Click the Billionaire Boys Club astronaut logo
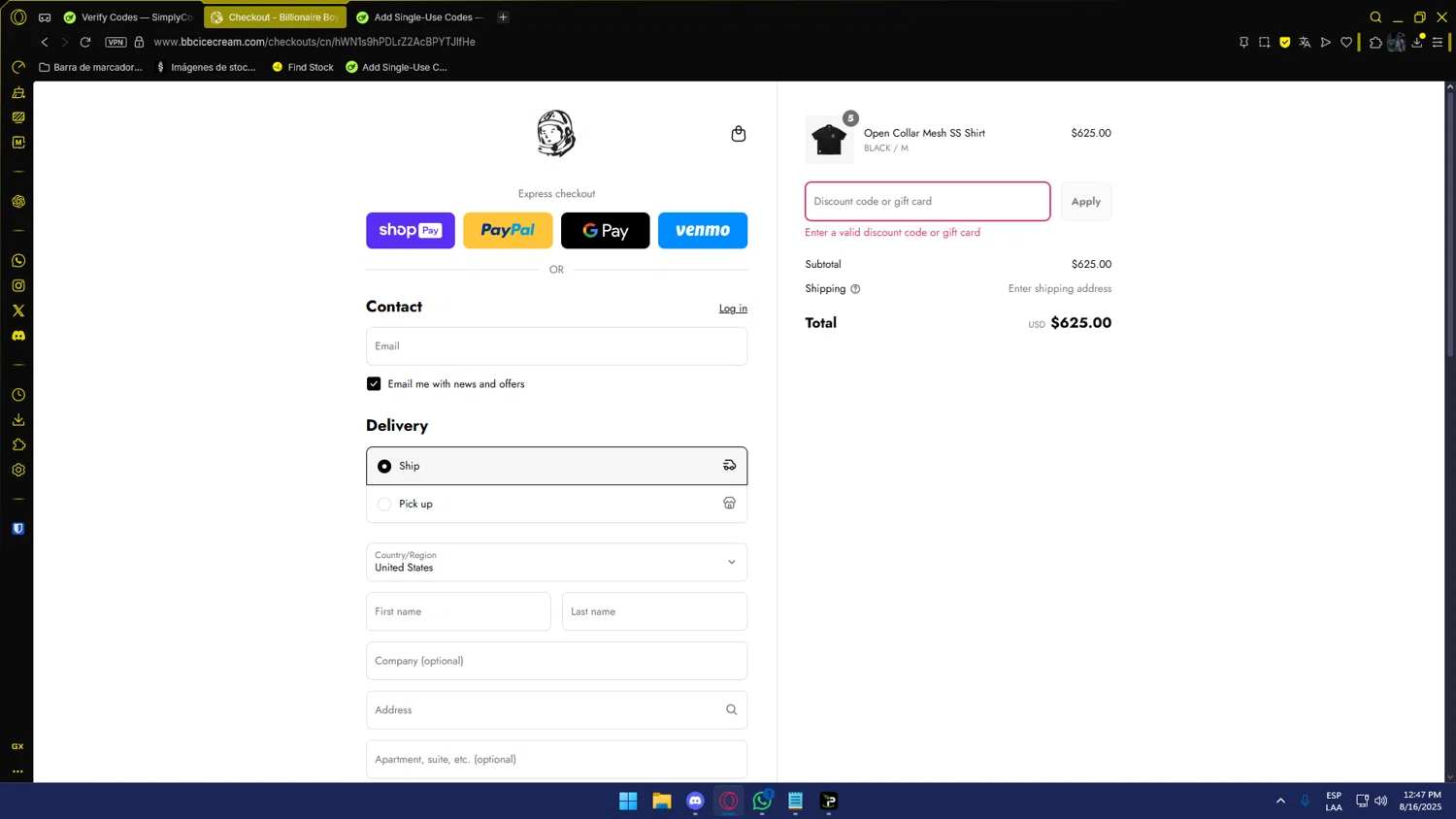Image resolution: width=1456 pixels, height=819 pixels. click(556, 134)
